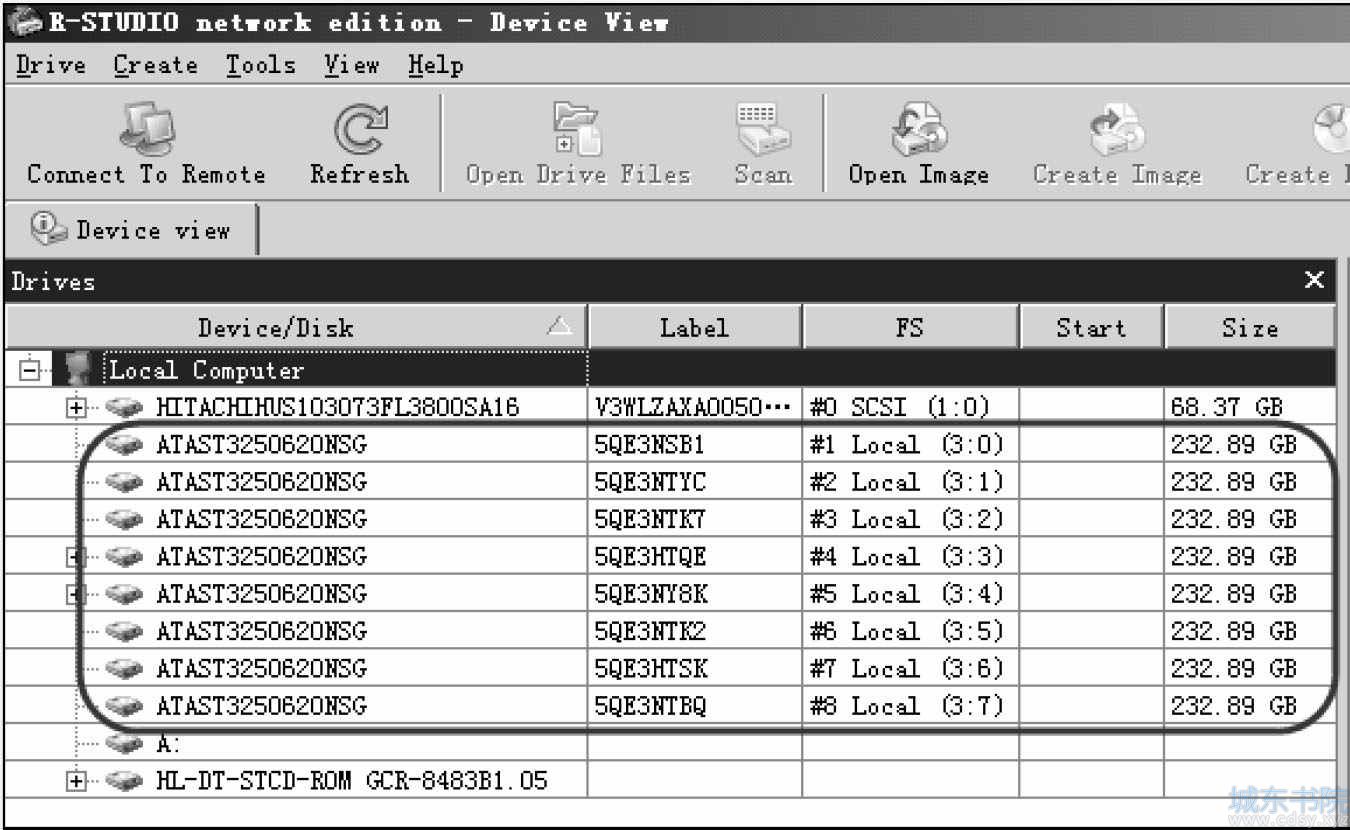Sort by the FS column header

click(x=910, y=328)
